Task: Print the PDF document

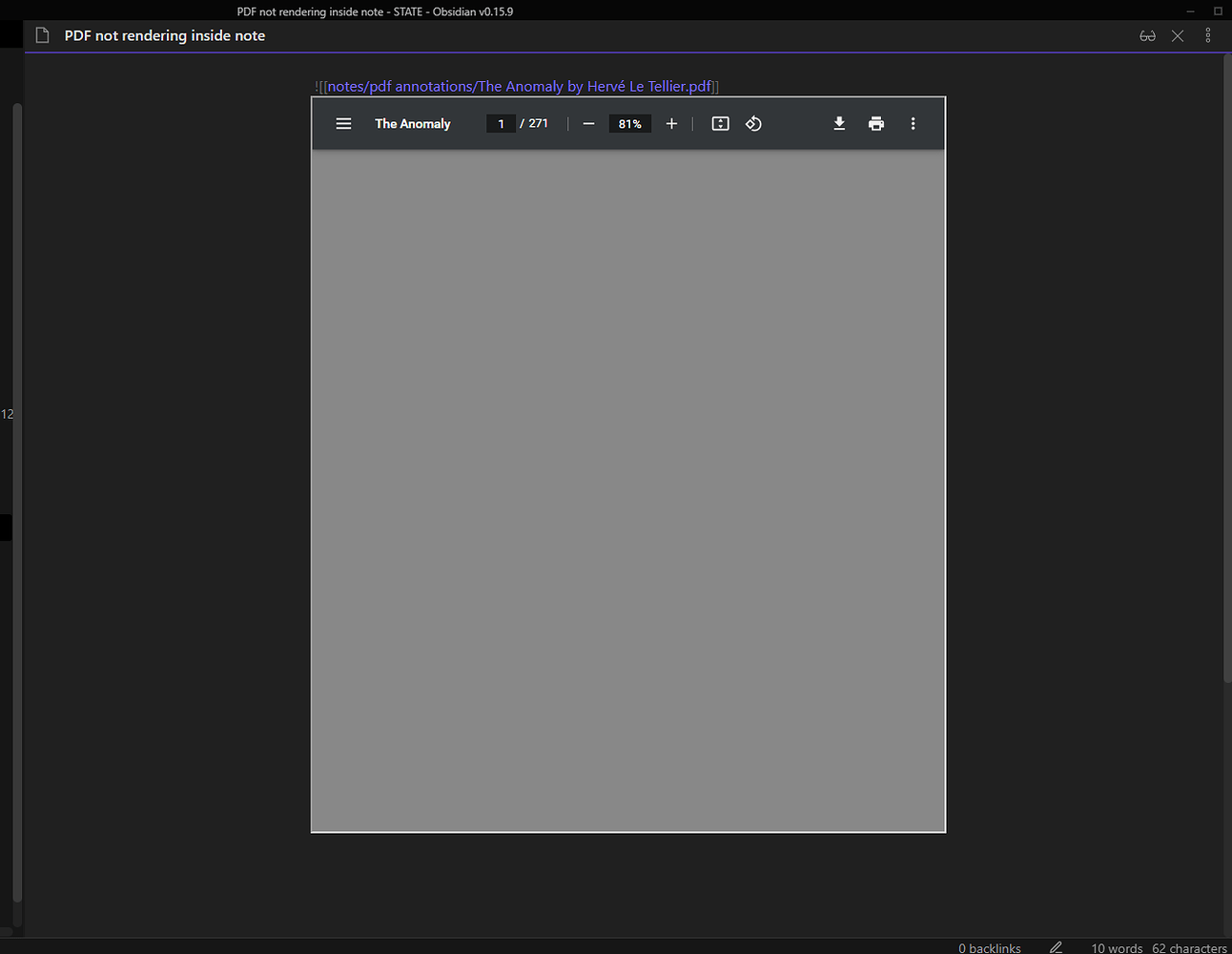Action: [875, 123]
